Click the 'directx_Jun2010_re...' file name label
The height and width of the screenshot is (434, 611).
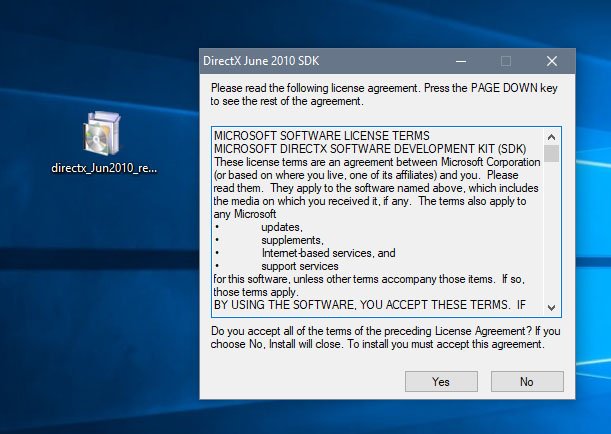point(104,168)
